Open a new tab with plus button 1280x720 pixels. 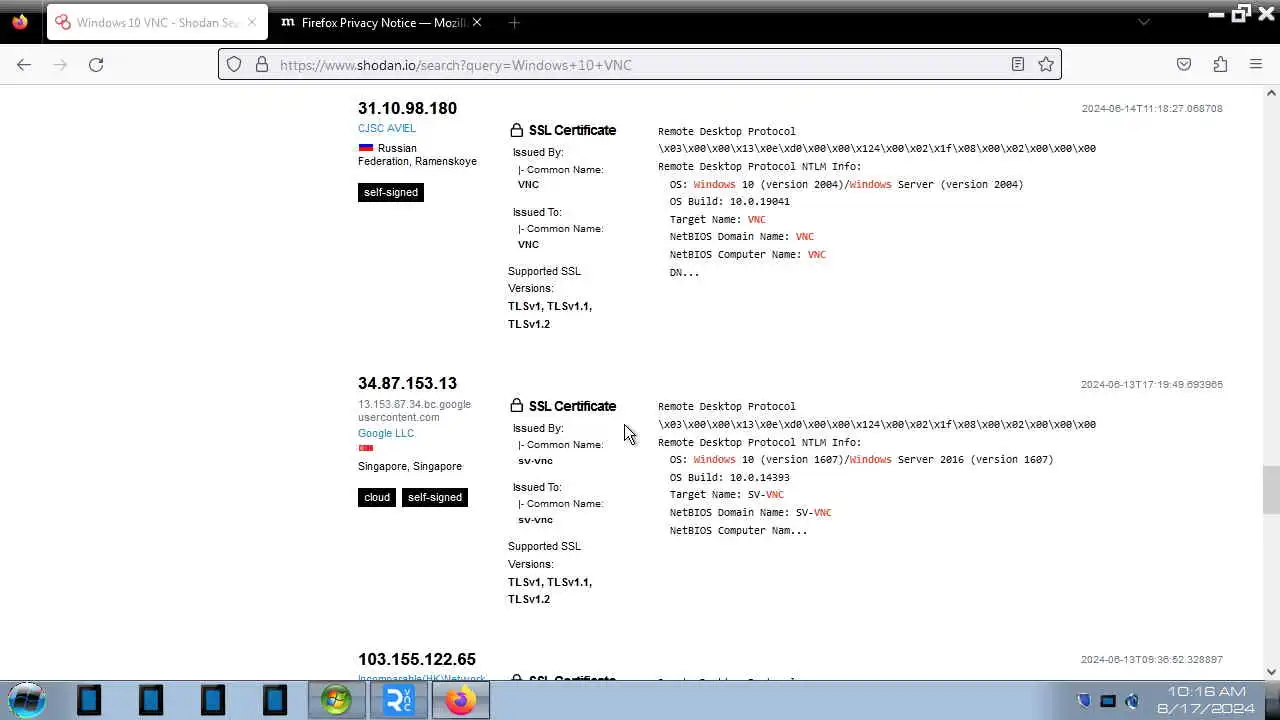pyautogui.click(x=514, y=22)
